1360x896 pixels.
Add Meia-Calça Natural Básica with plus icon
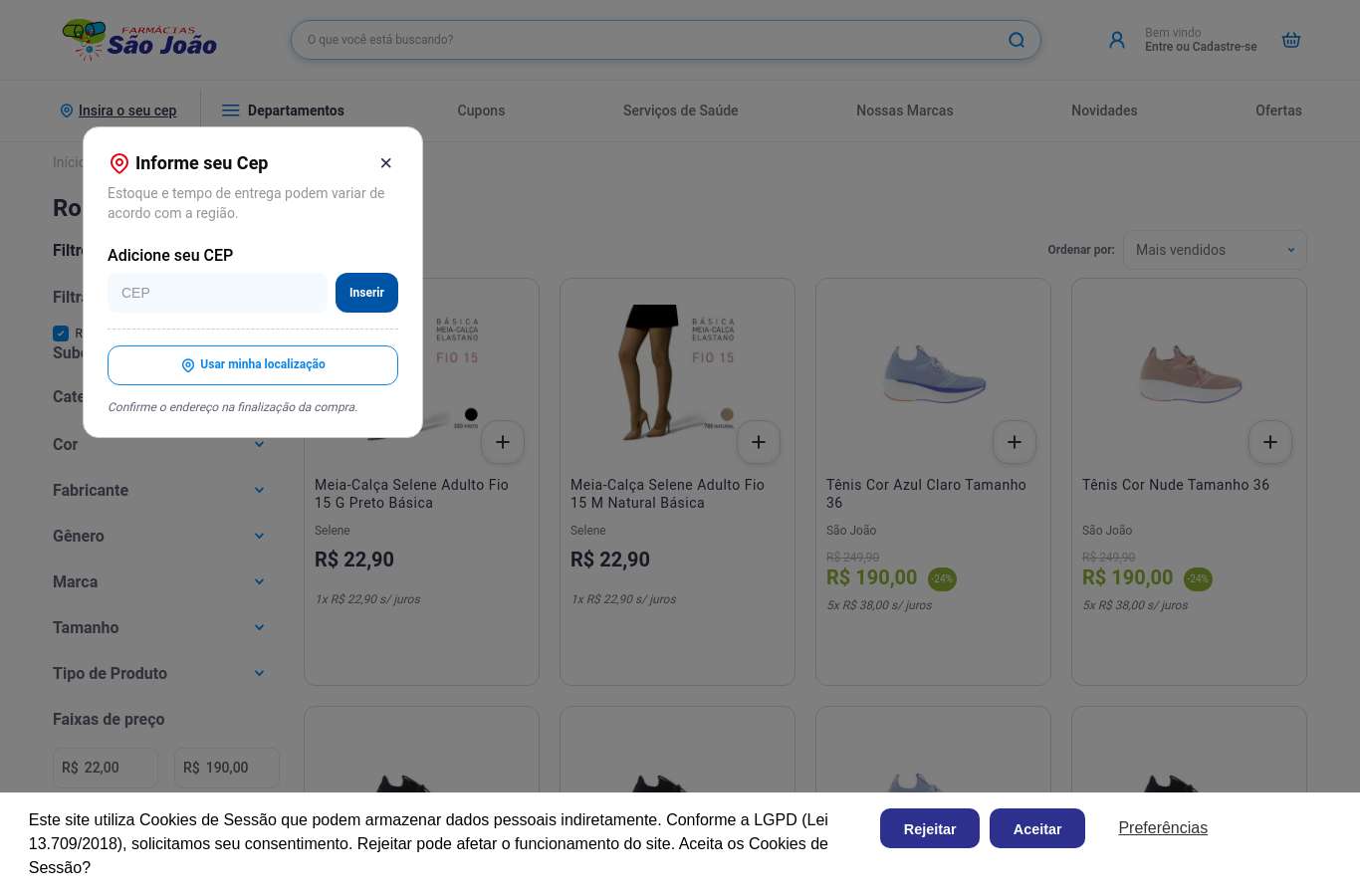pyautogui.click(x=759, y=442)
